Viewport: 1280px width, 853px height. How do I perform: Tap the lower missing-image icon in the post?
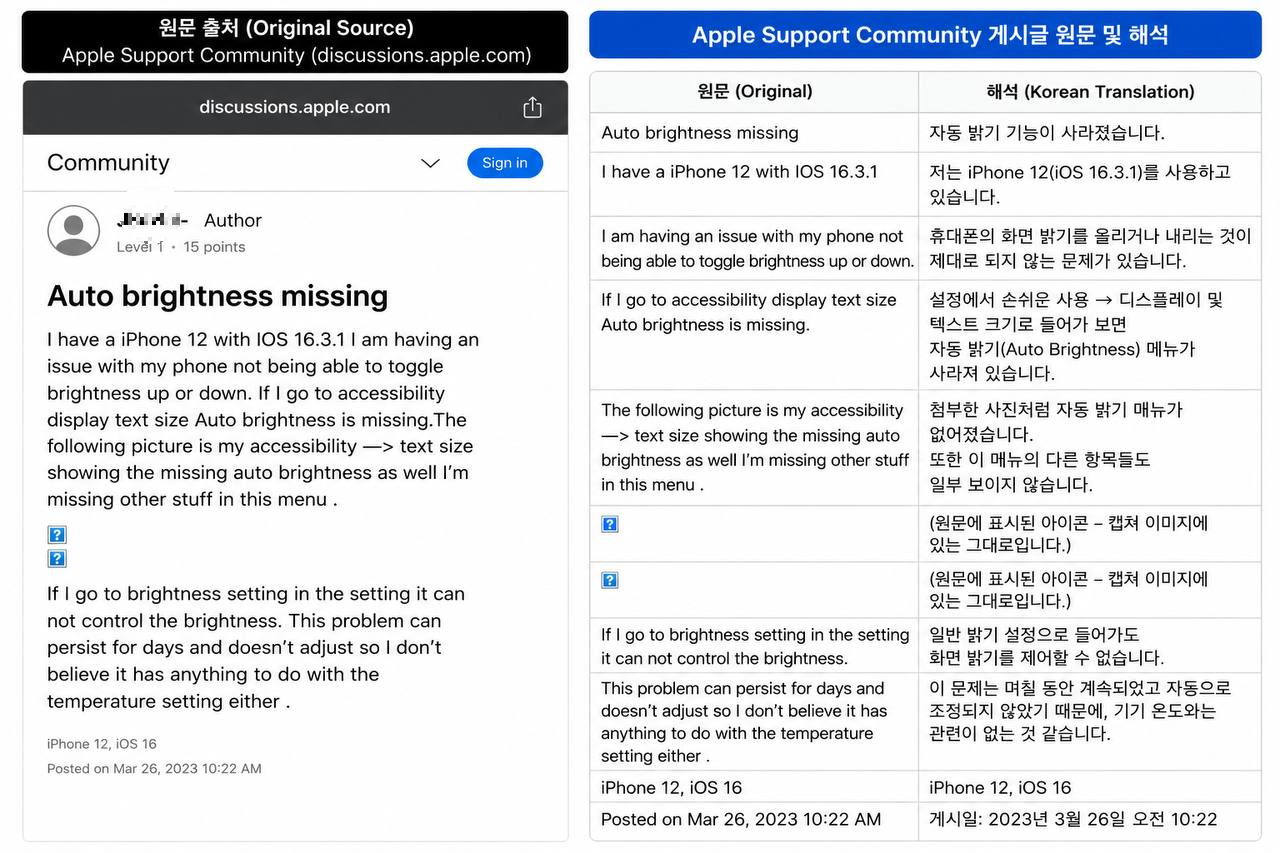click(x=57, y=559)
